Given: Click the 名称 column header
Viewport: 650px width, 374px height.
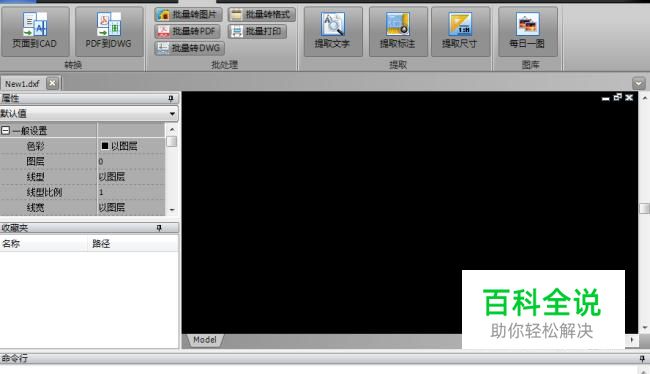Looking at the screenshot, I should [44, 243].
